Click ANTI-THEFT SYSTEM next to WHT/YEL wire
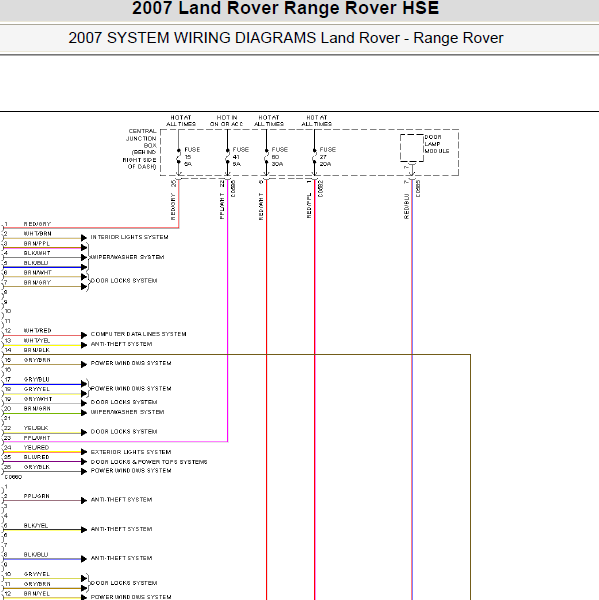 121,344
